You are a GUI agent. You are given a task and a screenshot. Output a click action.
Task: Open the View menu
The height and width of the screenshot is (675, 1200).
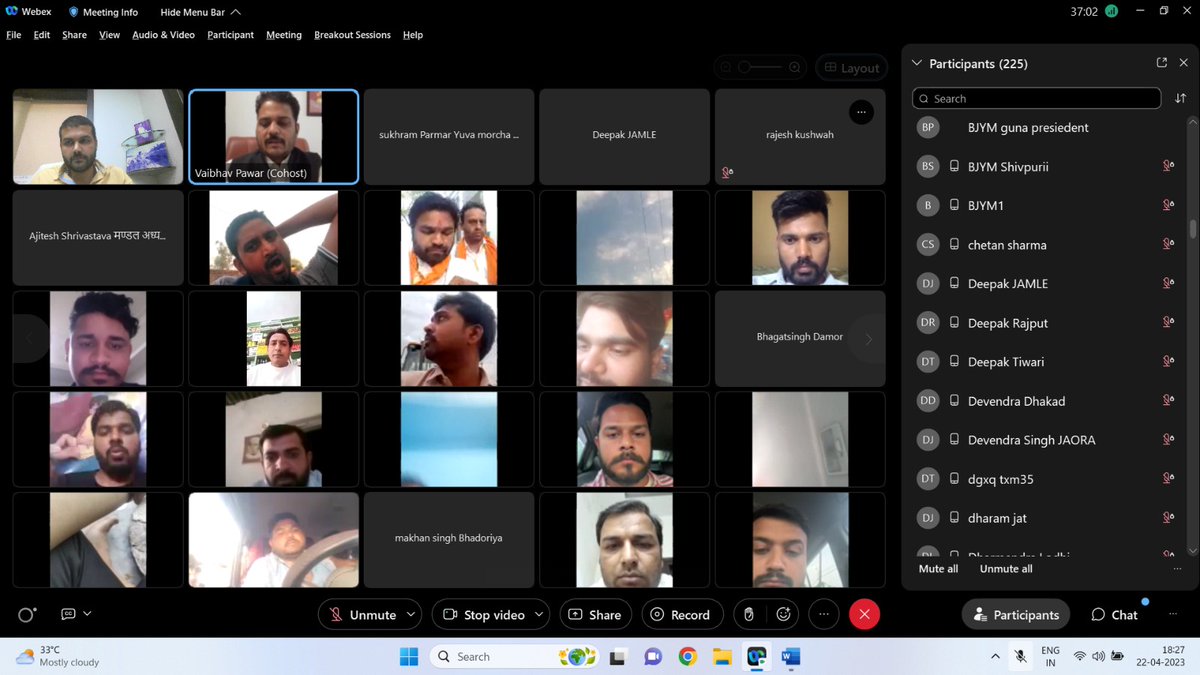tap(109, 35)
